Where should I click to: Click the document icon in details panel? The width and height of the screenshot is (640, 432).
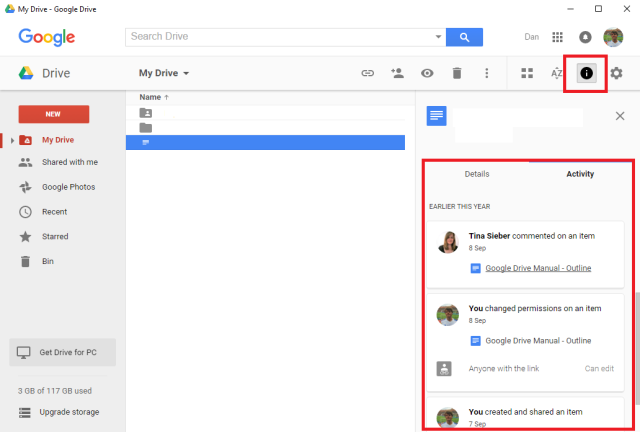436,116
